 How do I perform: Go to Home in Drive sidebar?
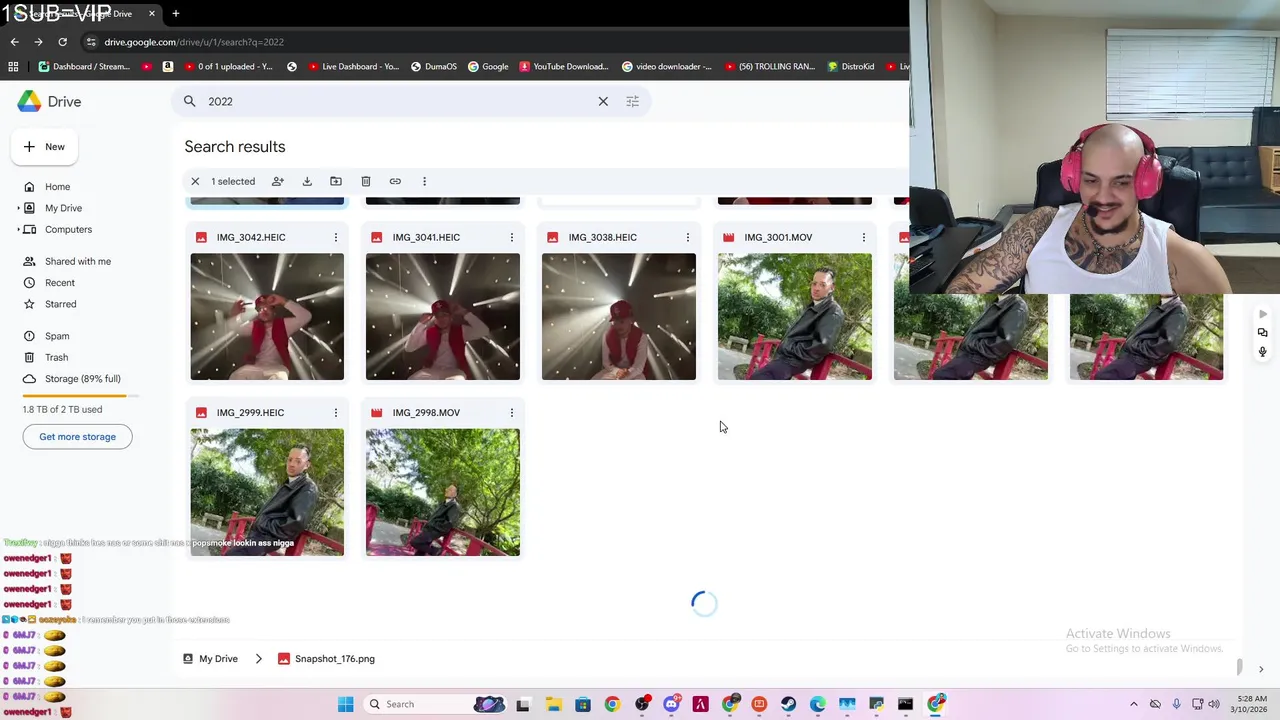coord(57,187)
